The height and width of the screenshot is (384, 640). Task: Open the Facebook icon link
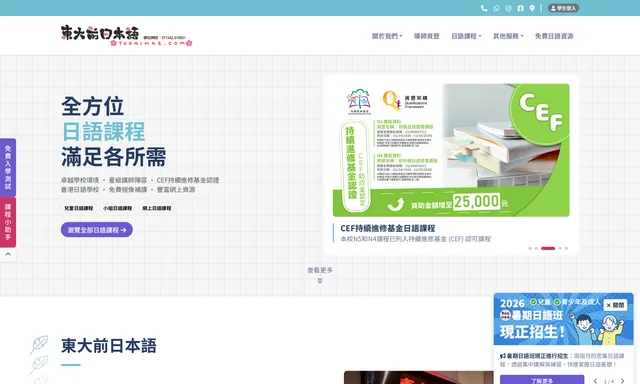(x=520, y=8)
